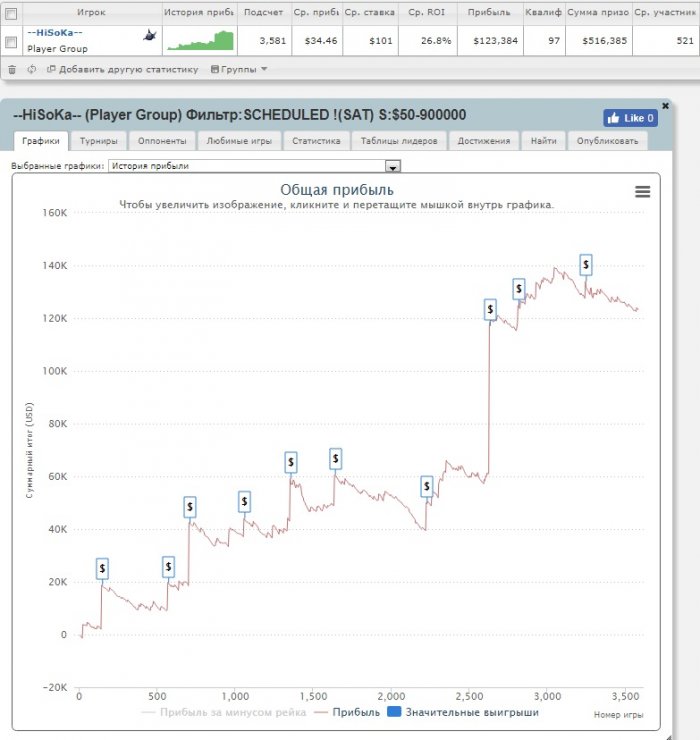The height and width of the screenshot is (740, 700).
Task: Check the --HiSoKa-- row checkbox
Action: pos(11,42)
